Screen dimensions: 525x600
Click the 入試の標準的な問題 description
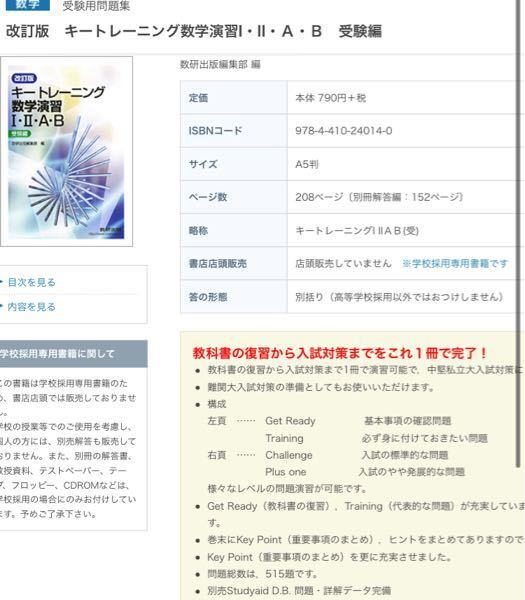click(x=405, y=455)
